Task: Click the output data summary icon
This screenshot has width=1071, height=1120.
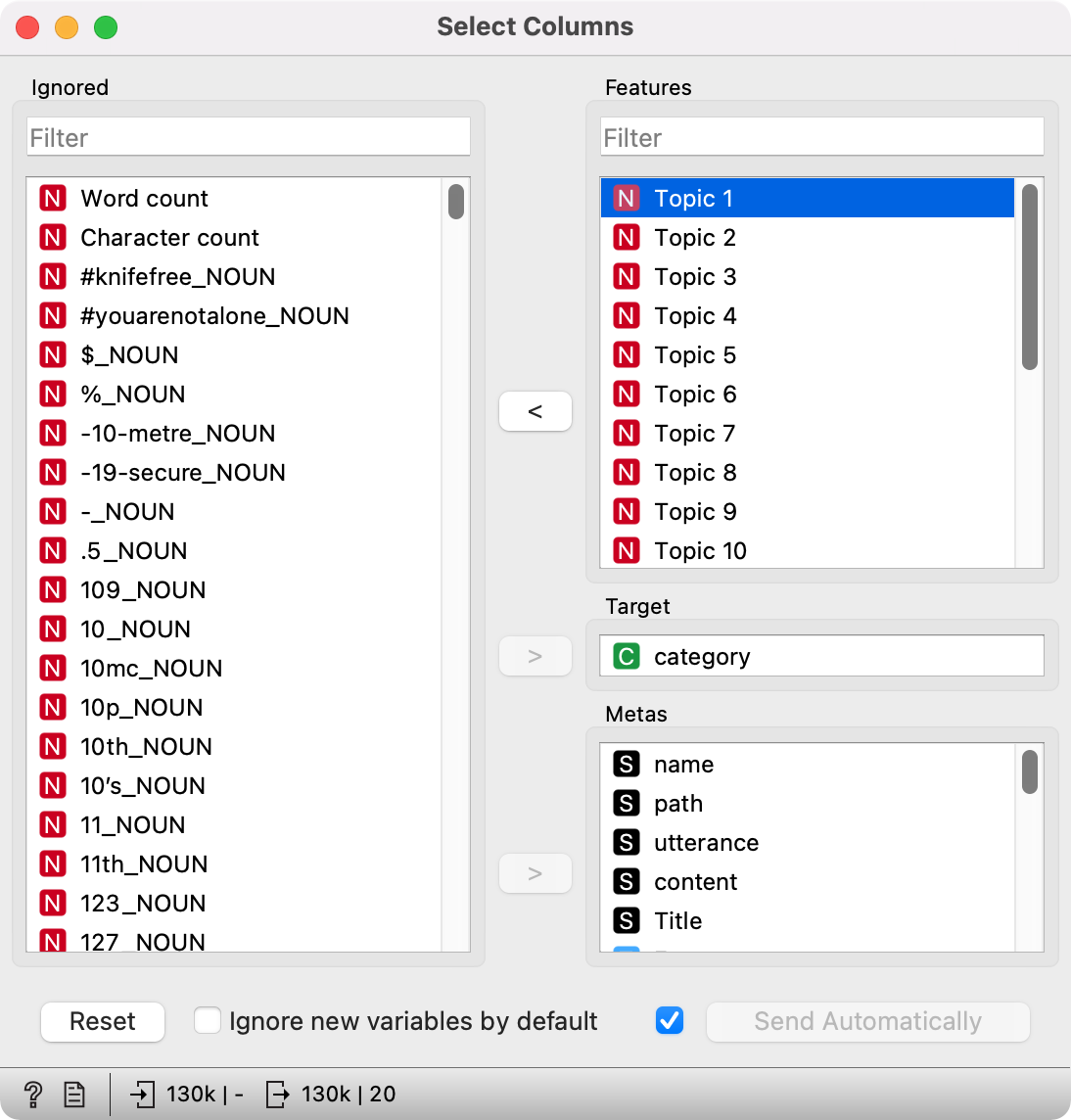Action: click(278, 1094)
